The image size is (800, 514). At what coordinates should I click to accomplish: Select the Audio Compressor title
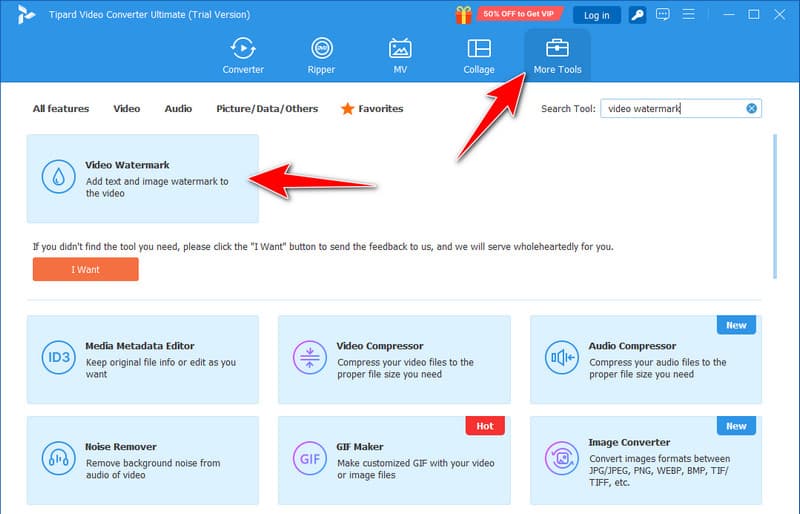[x=632, y=346]
